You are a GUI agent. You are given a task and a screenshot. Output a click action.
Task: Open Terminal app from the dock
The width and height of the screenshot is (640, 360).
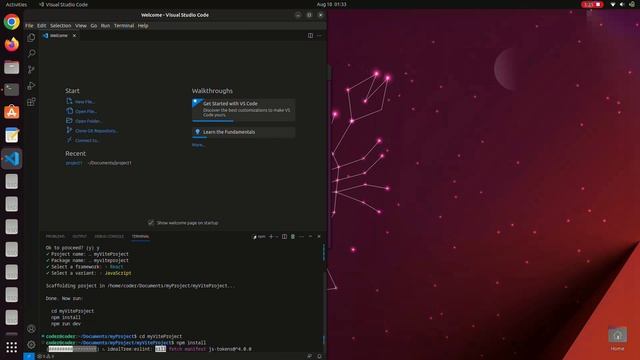click(11, 89)
